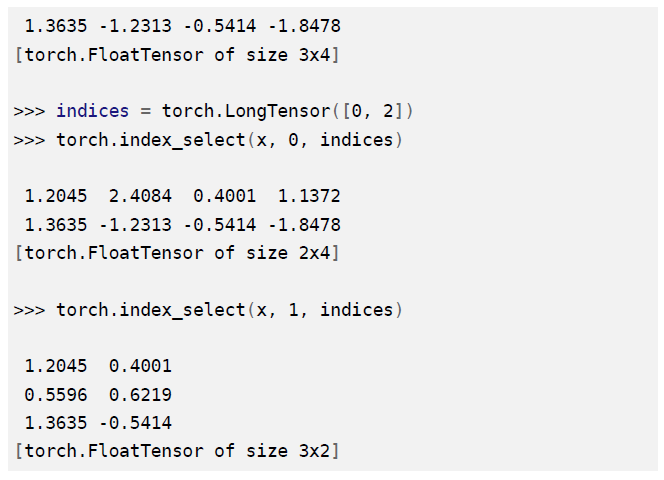The height and width of the screenshot is (480, 664).
Task: Click the prompt before indices assignment
Action: 29,111
